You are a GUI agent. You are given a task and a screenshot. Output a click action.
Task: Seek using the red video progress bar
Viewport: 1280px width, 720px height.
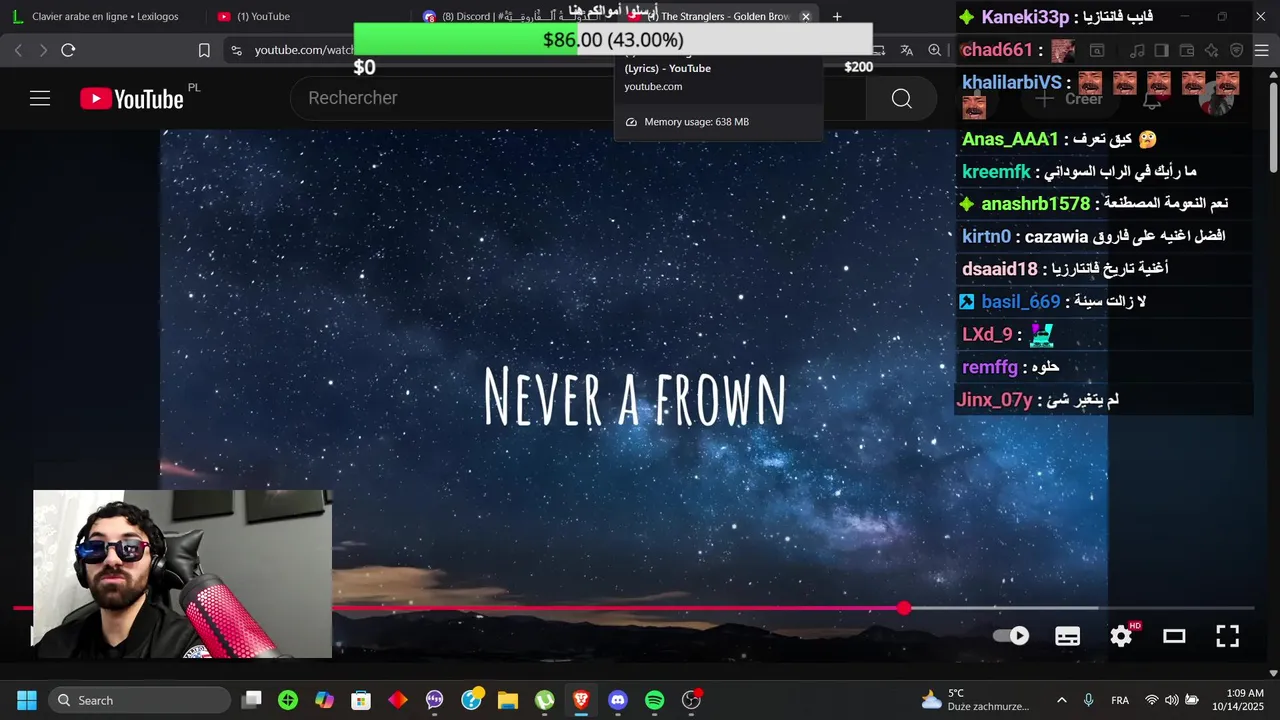click(633, 608)
